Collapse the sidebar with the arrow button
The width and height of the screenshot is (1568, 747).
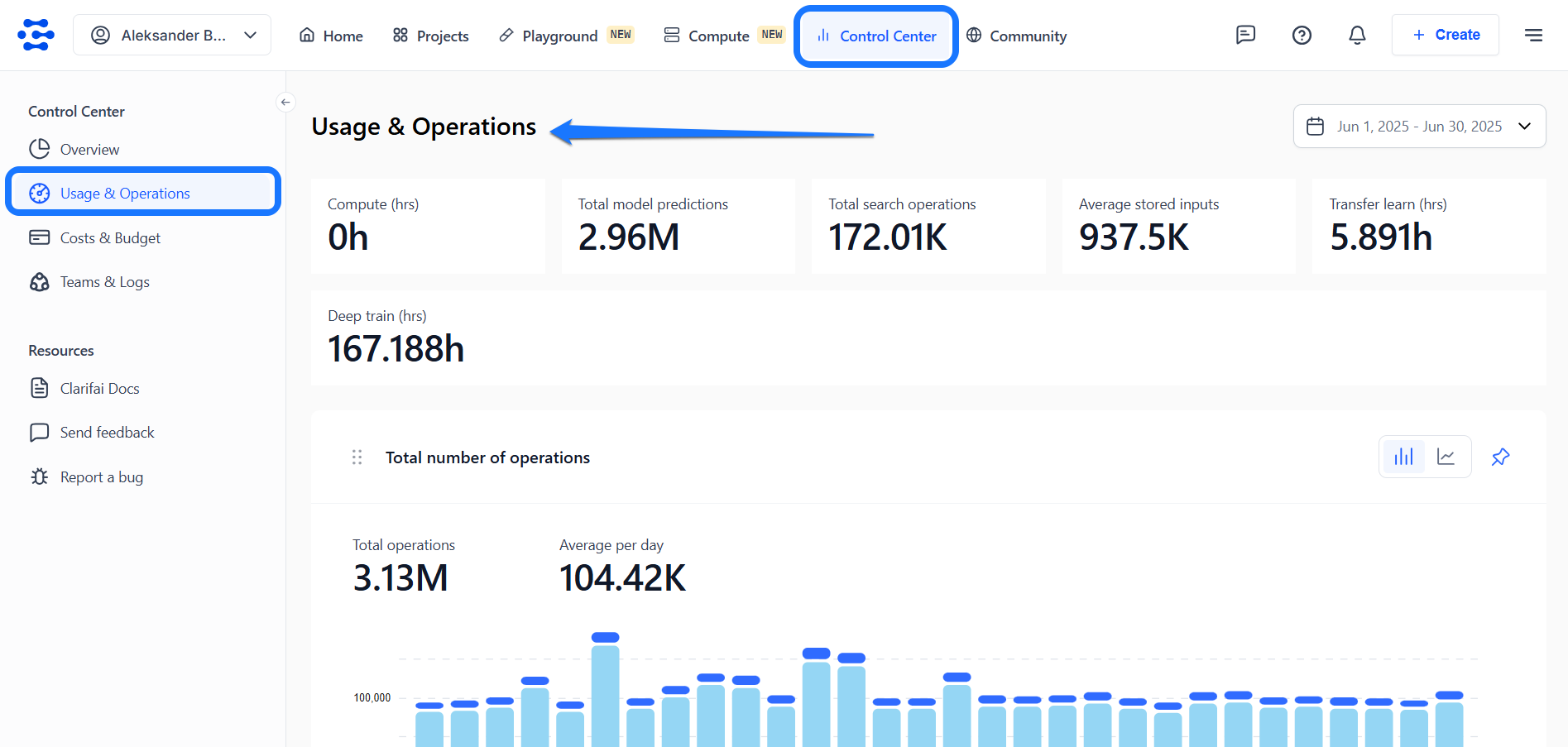285,103
